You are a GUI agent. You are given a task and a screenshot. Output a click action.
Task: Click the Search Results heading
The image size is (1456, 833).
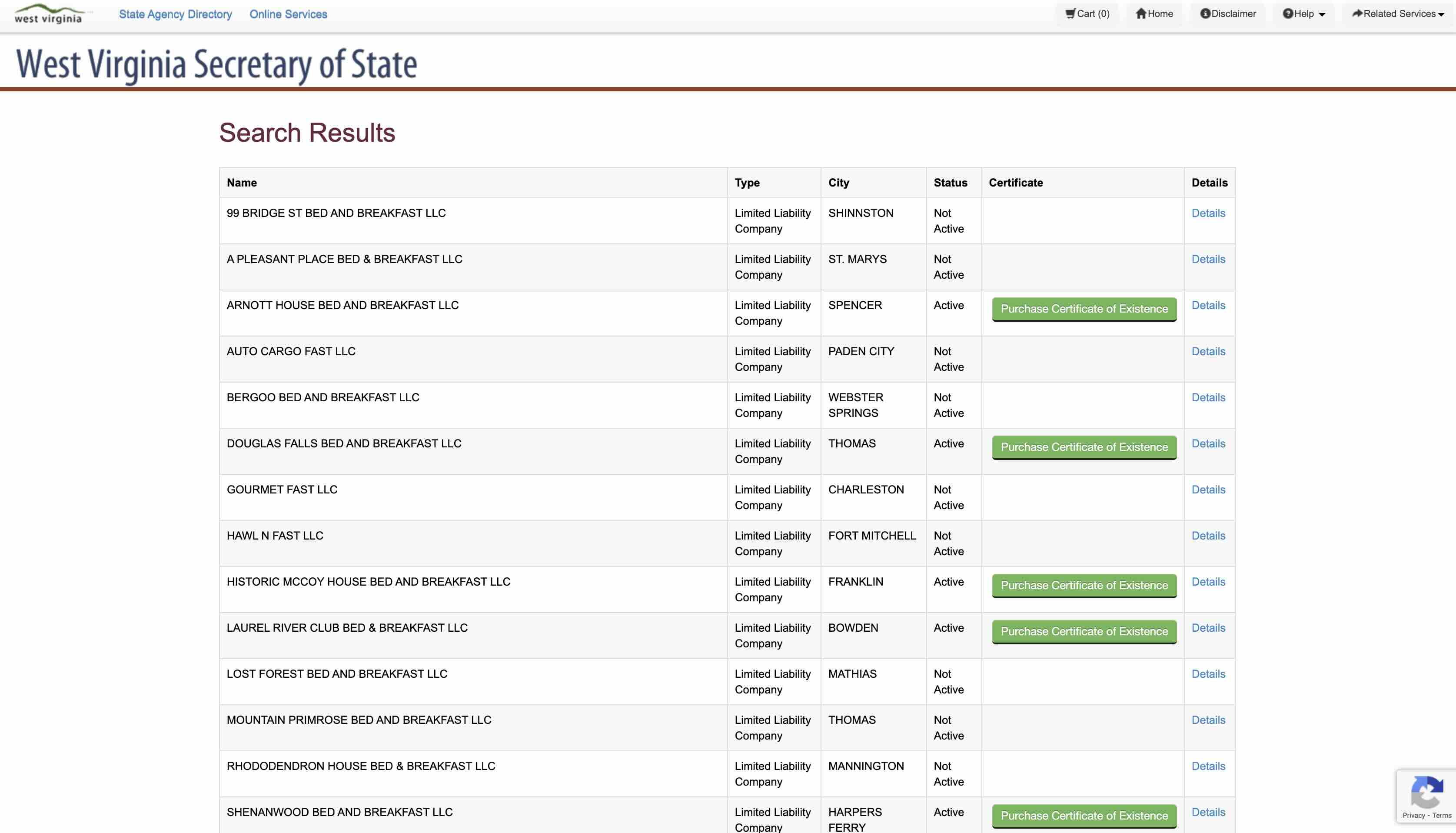pos(307,133)
